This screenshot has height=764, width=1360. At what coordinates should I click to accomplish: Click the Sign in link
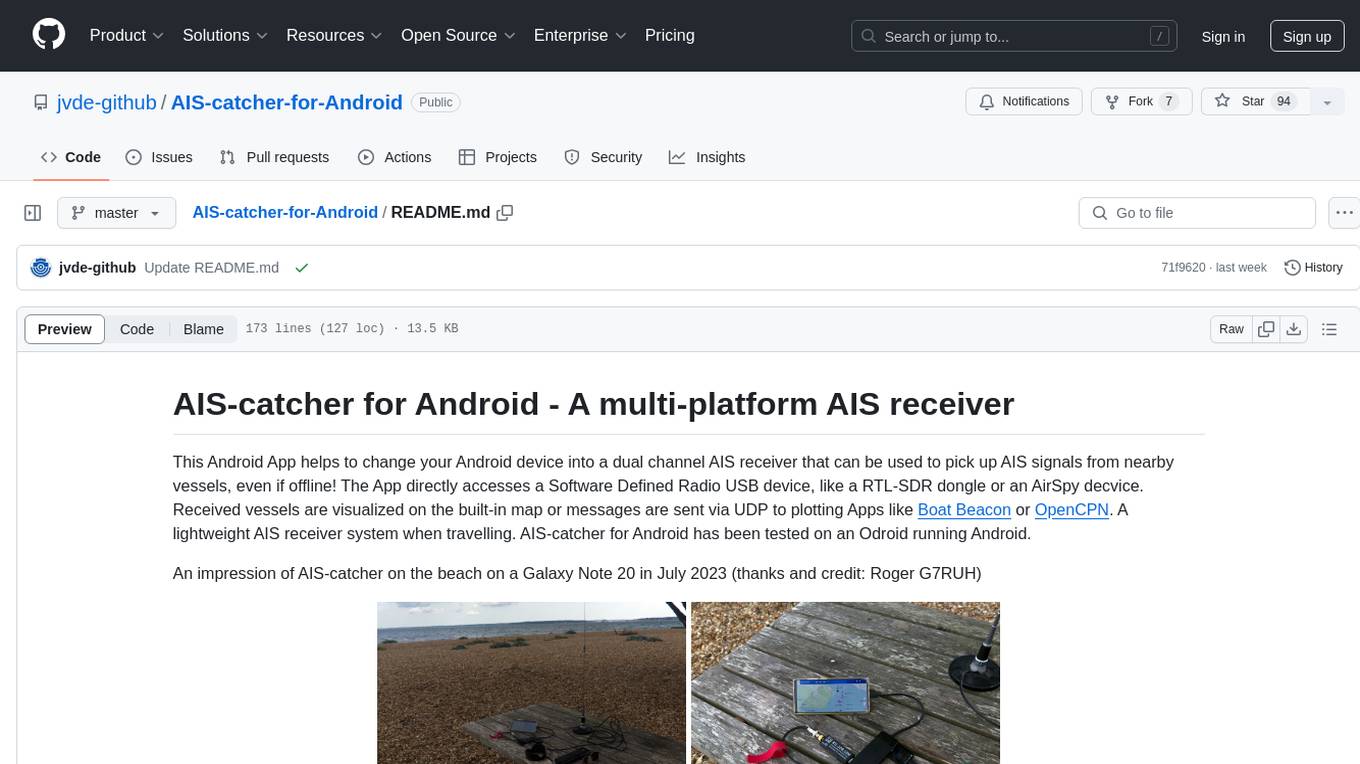[1223, 36]
